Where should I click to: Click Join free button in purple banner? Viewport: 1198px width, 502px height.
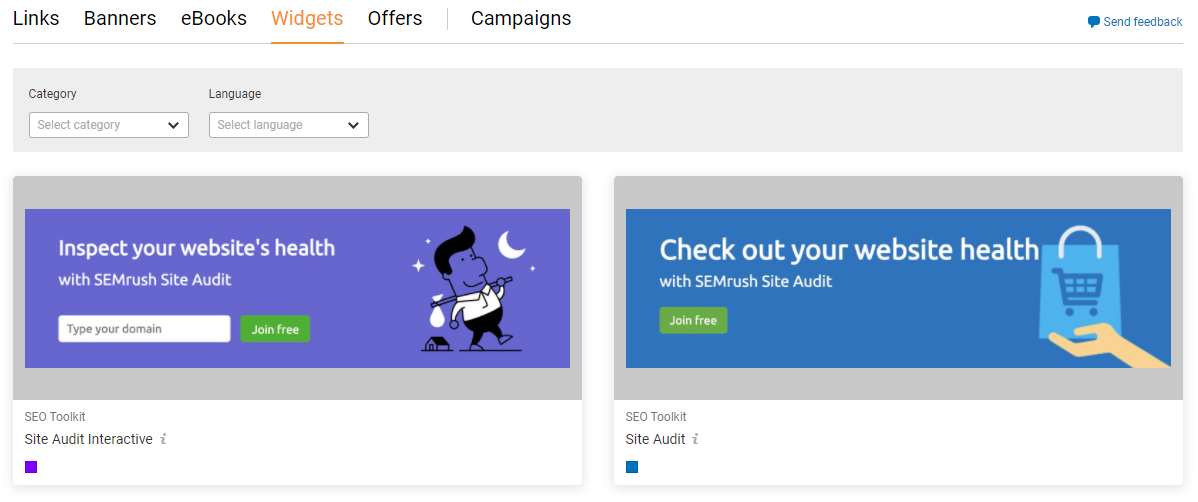click(x=275, y=329)
